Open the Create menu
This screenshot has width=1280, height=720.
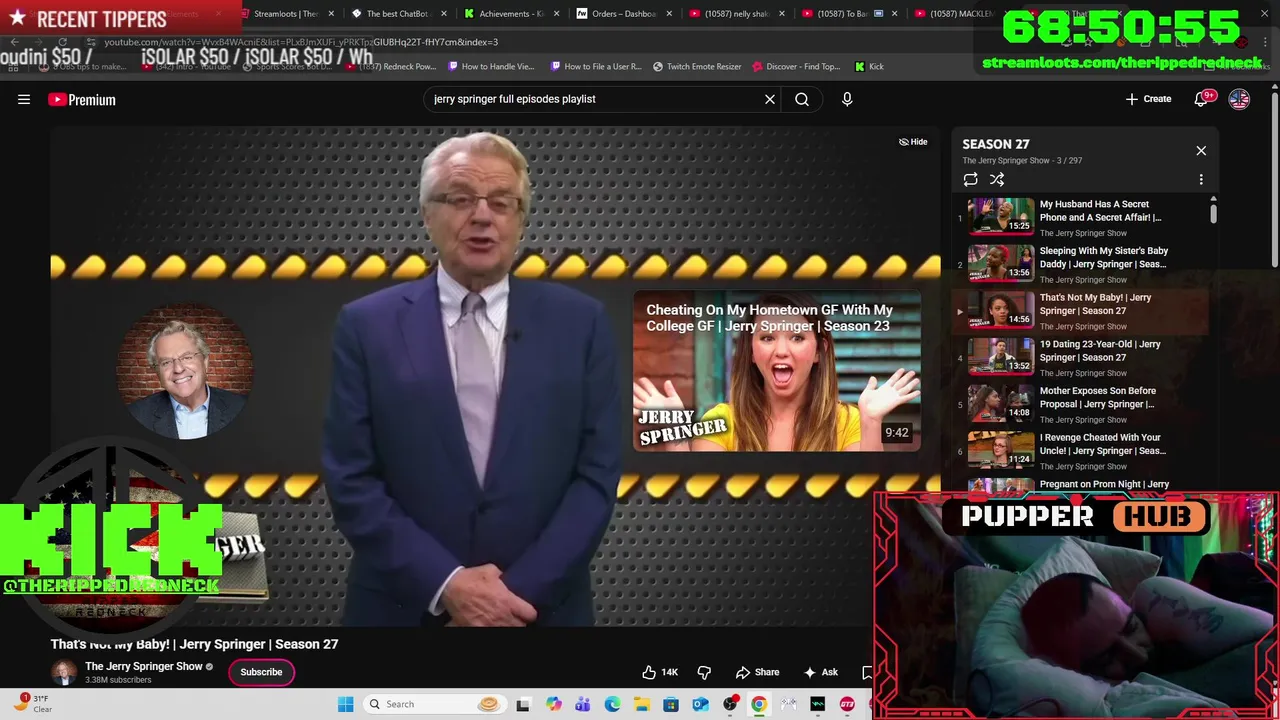point(1148,99)
